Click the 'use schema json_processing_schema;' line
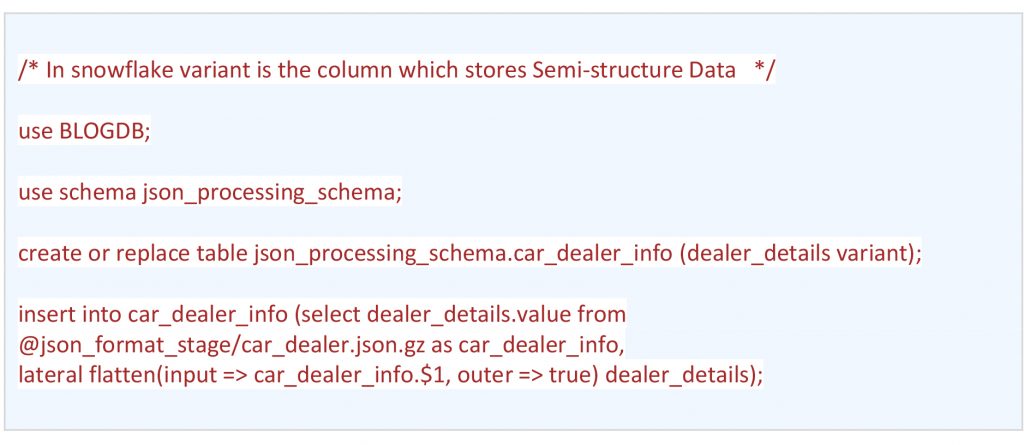 click(210, 193)
